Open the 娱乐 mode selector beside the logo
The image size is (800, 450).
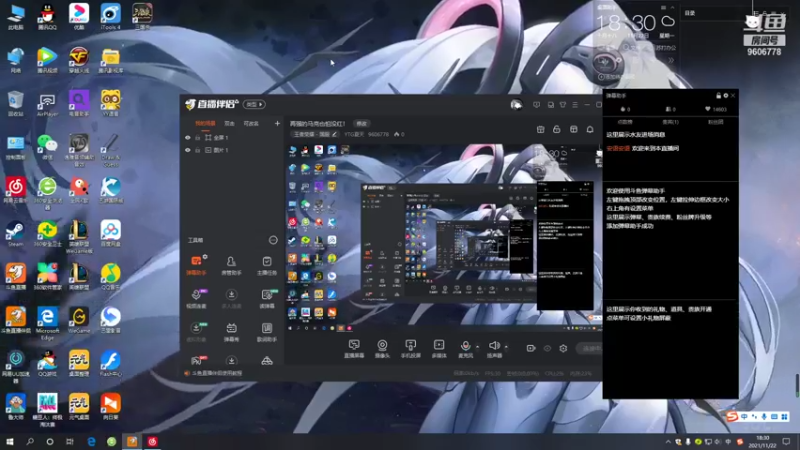tap(254, 105)
